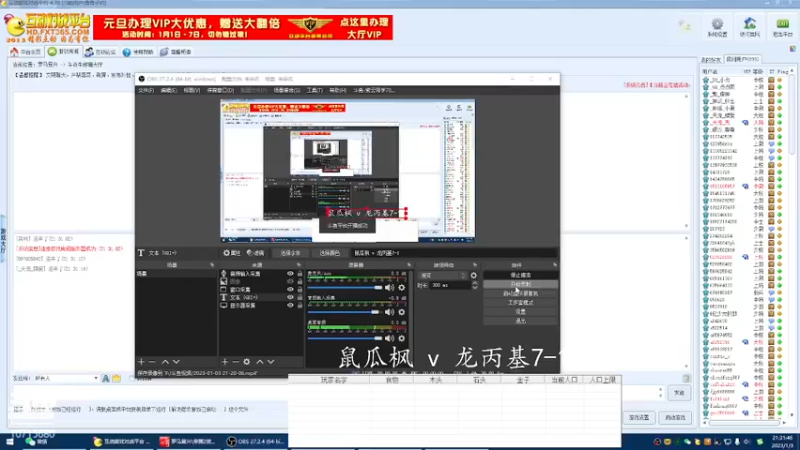The width and height of the screenshot is (800, 450).
Task: Move scene up arrow in Scenes panel
Action: [x=165, y=362]
